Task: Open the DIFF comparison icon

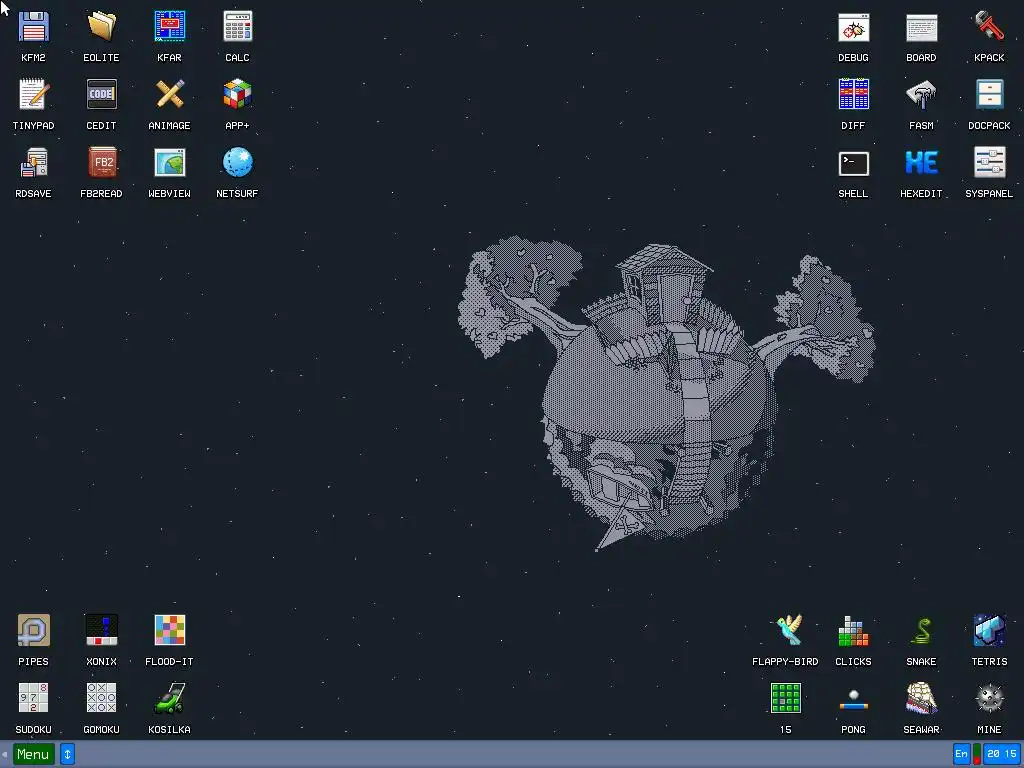Action: pos(854,95)
